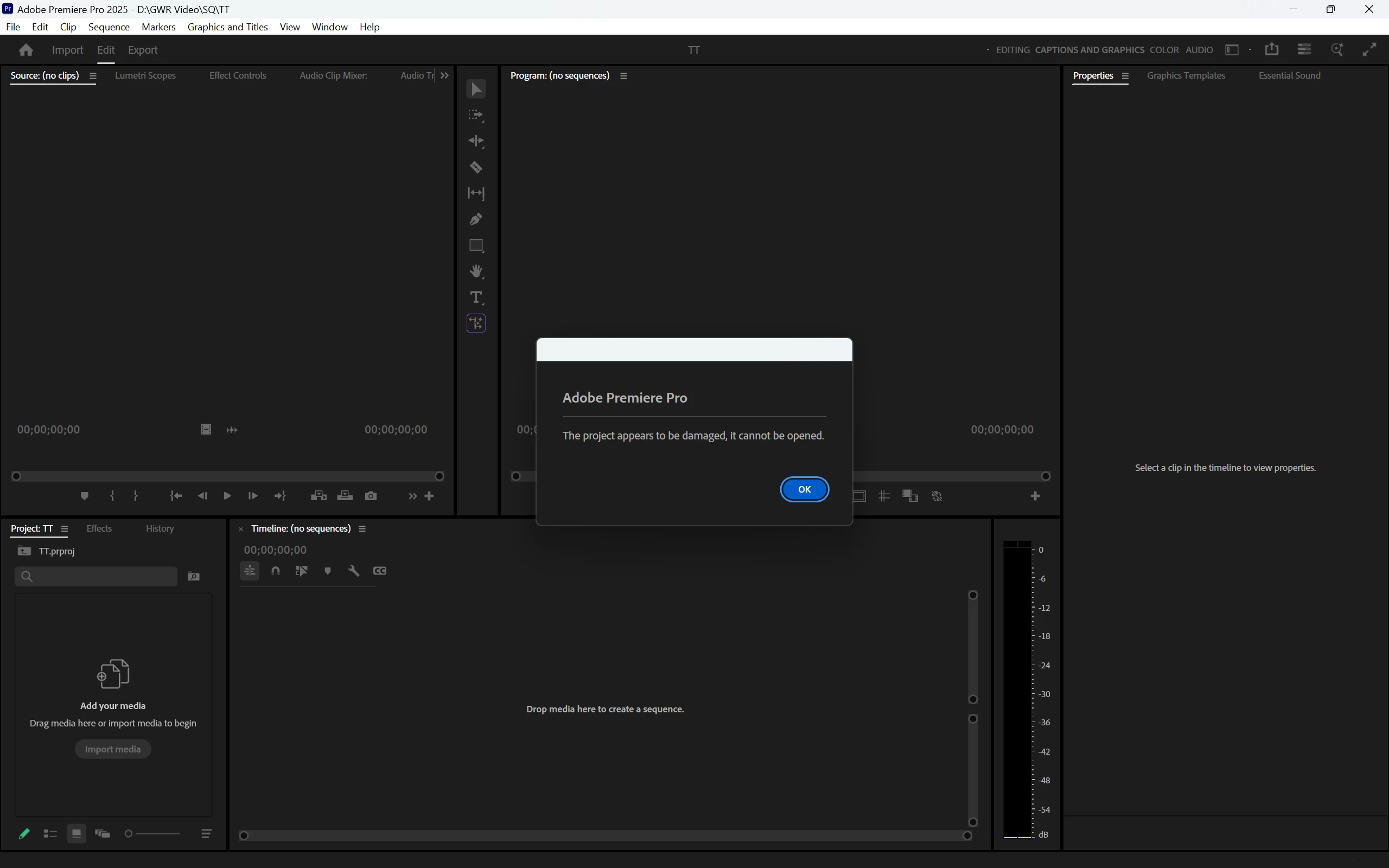1389x868 pixels.
Task: Switch to the Effects tab
Action: (99, 529)
